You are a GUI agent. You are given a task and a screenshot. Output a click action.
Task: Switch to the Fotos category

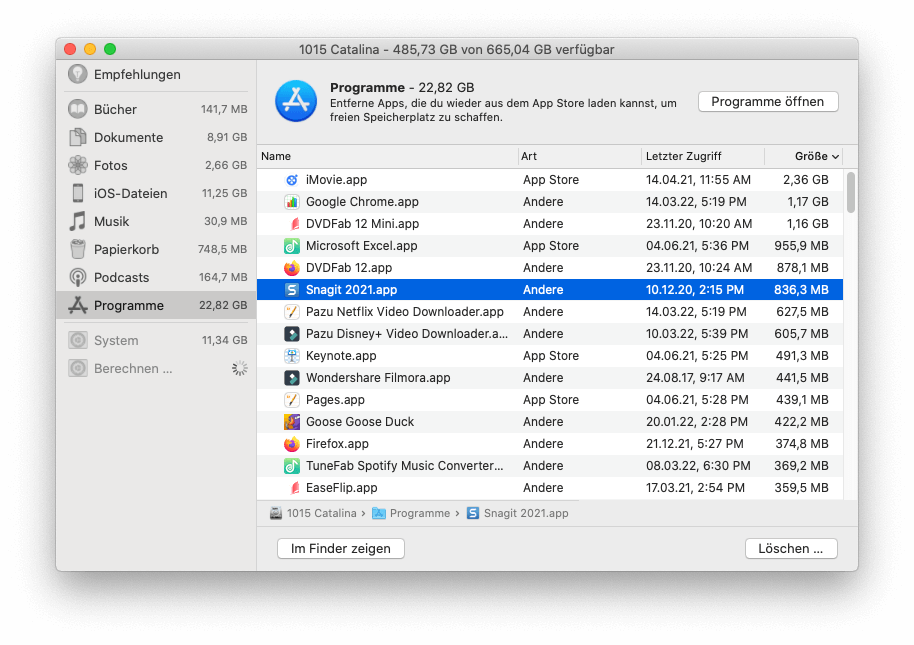[x=156, y=165]
